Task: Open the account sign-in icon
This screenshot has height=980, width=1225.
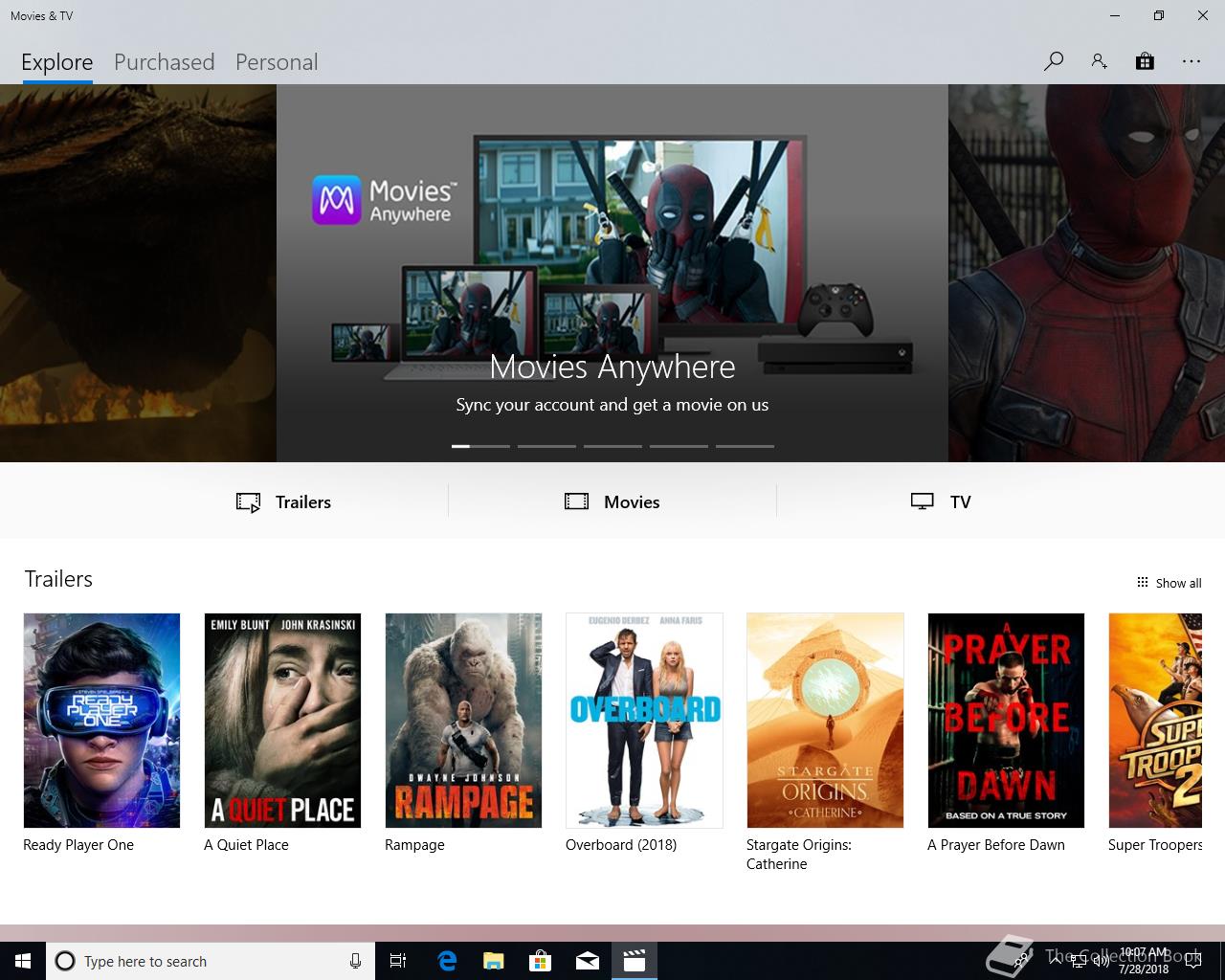Action: coord(1099,62)
